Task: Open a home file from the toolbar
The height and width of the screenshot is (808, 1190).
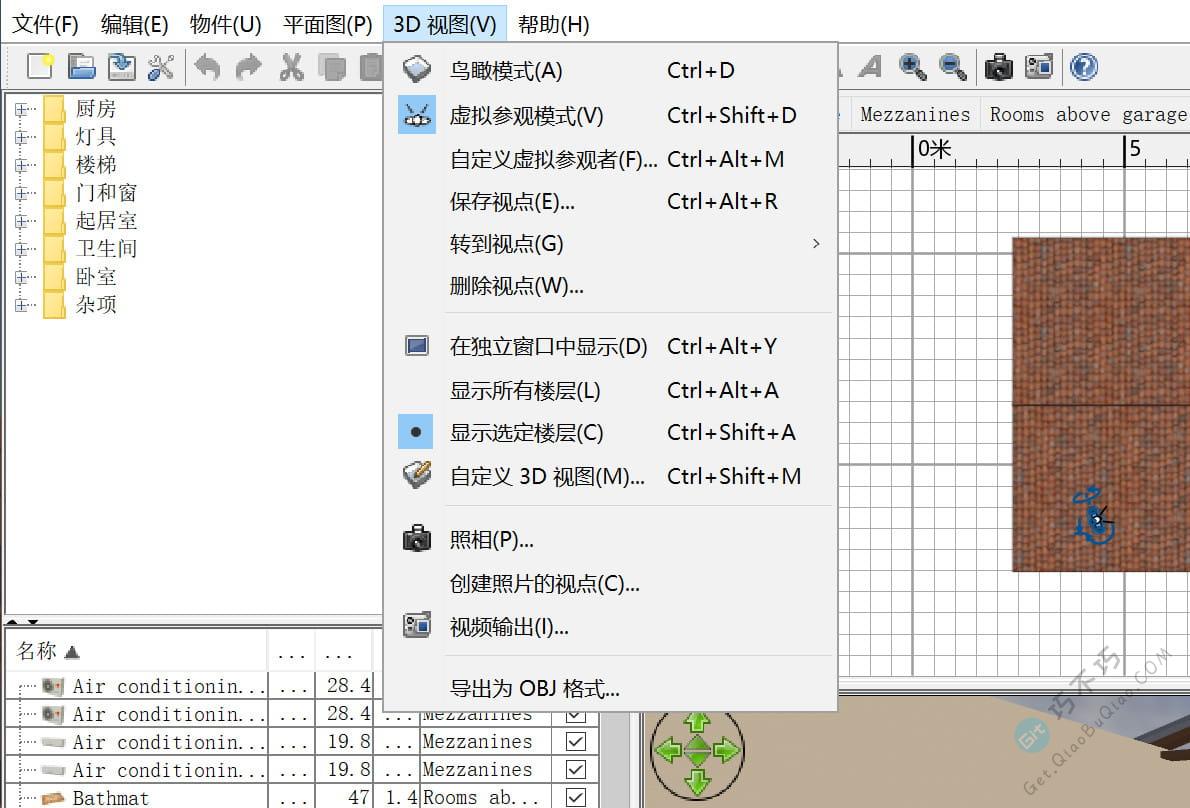Action: 81,67
